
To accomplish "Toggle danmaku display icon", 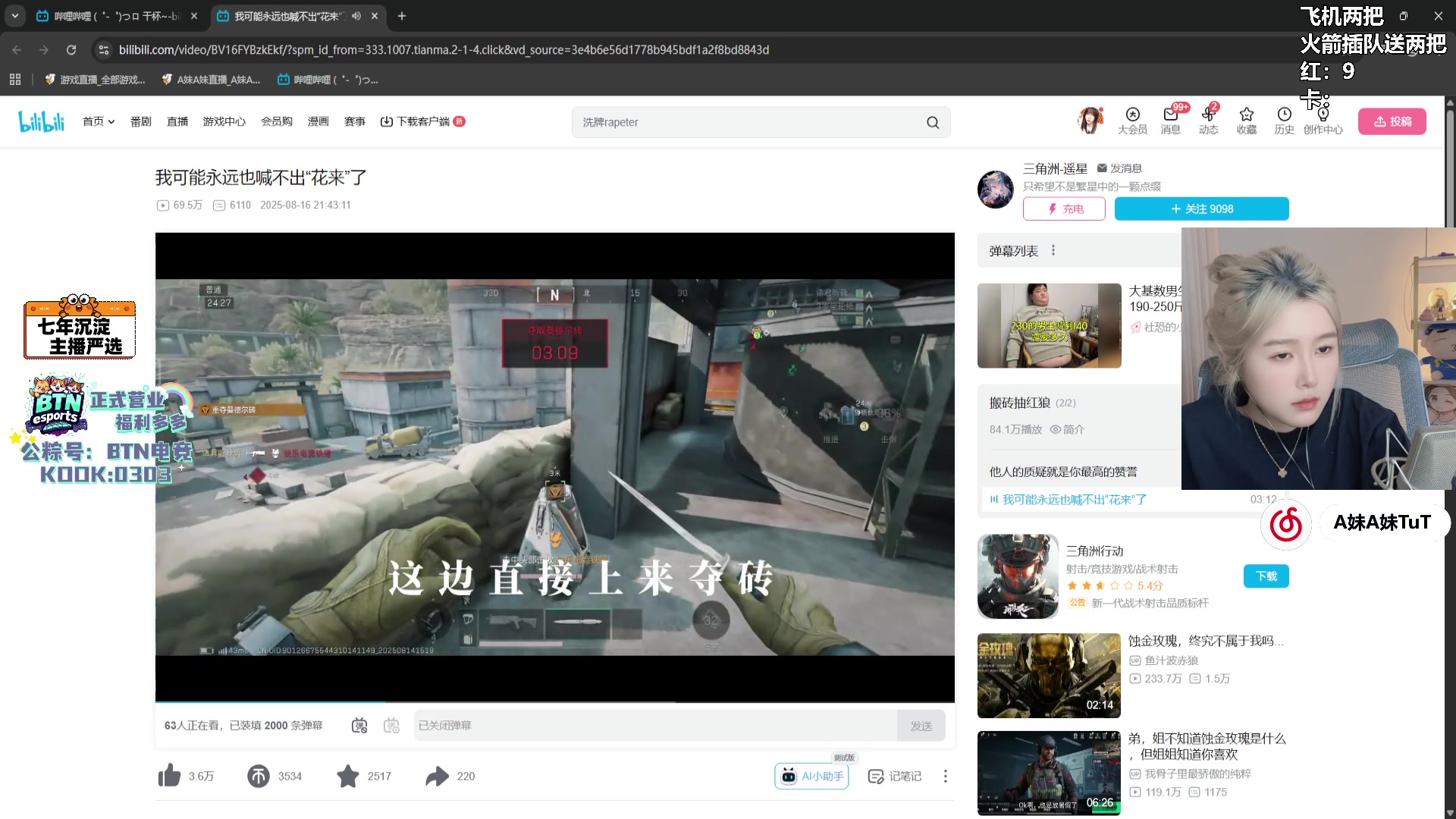I will click(359, 726).
